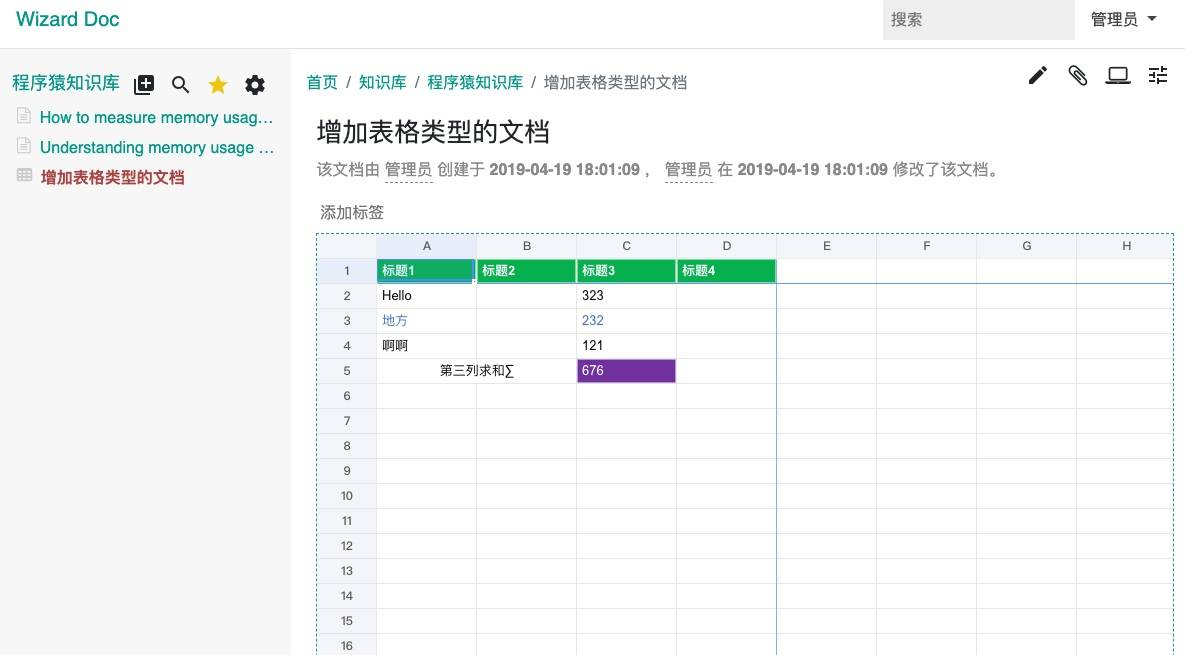Click merged cell 第三列求和∑
1185x655 pixels.
477,370
